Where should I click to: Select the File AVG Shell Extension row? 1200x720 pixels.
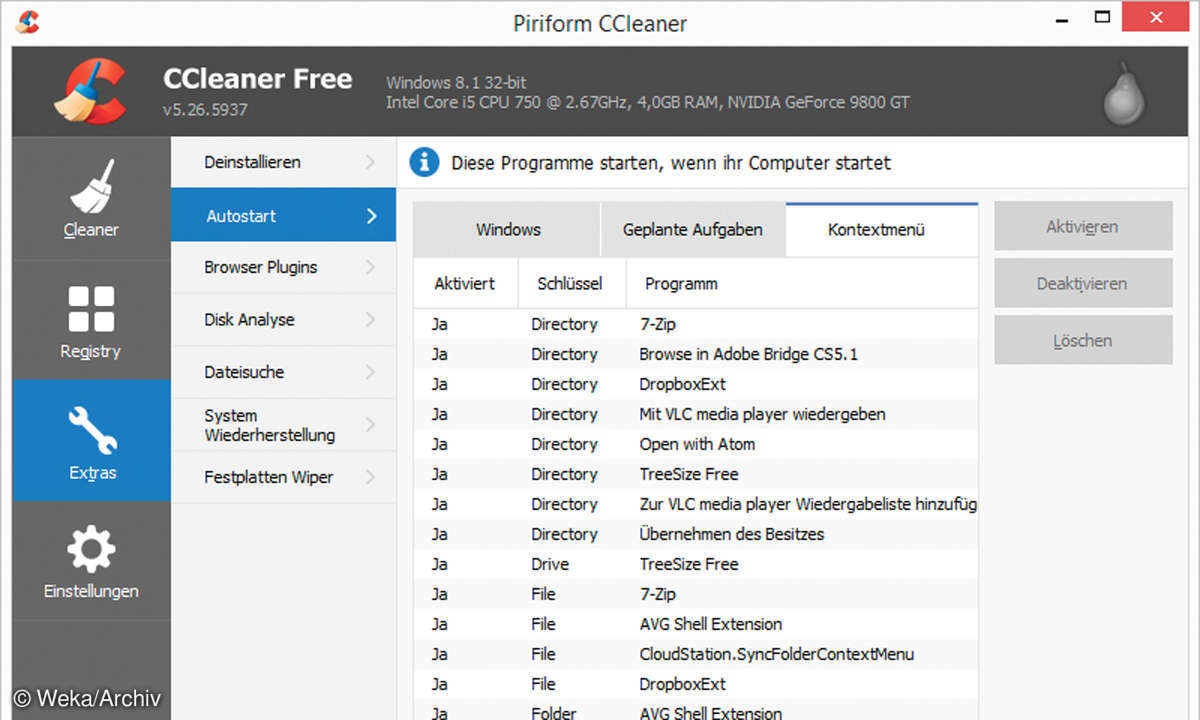point(696,624)
